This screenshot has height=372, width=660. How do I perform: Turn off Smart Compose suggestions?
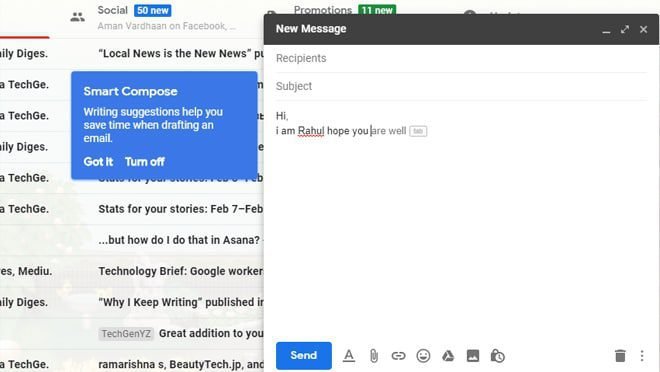[x=144, y=162]
